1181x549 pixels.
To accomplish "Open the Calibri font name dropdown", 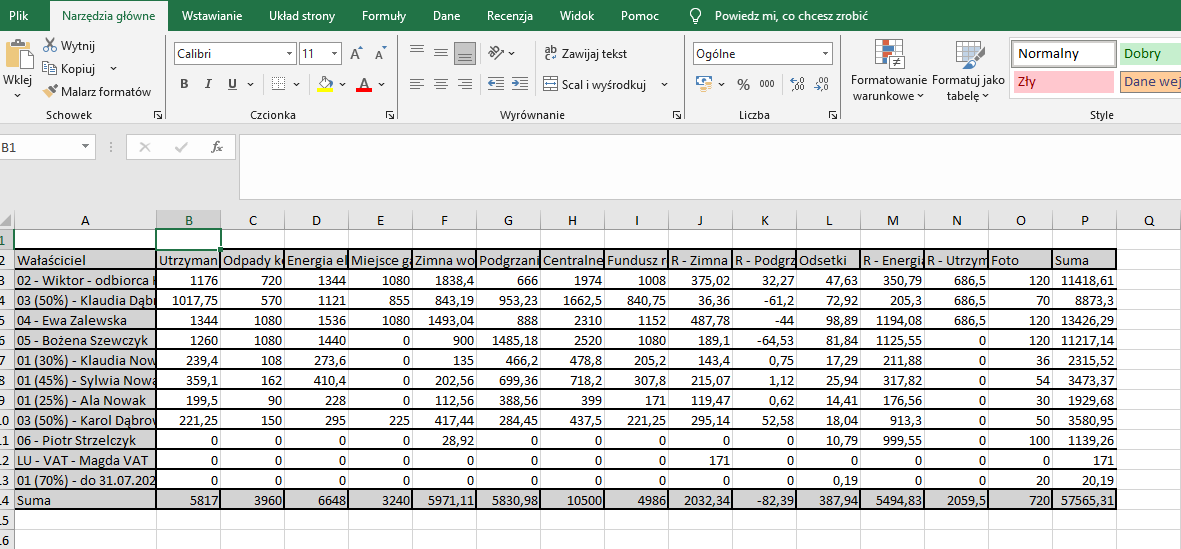I will pos(290,54).
